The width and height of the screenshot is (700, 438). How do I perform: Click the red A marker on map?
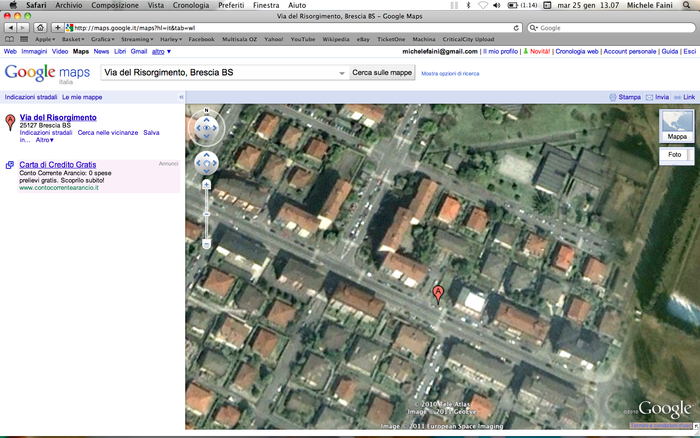click(x=438, y=295)
